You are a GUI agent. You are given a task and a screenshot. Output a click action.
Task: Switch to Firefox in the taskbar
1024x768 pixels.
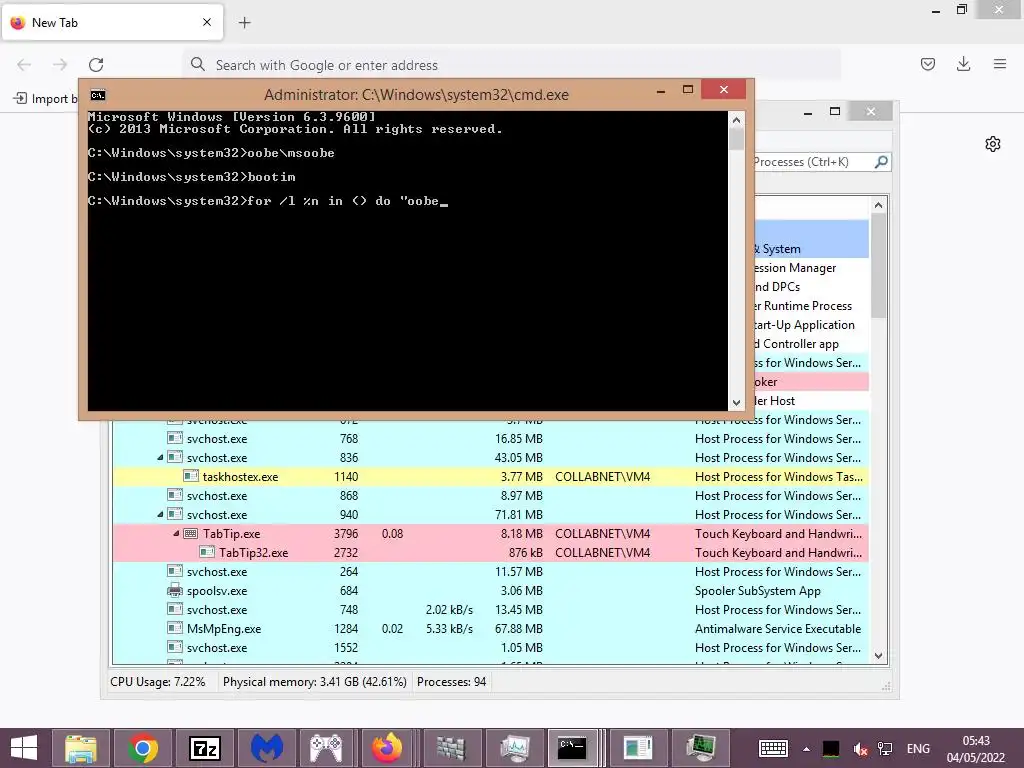point(387,748)
